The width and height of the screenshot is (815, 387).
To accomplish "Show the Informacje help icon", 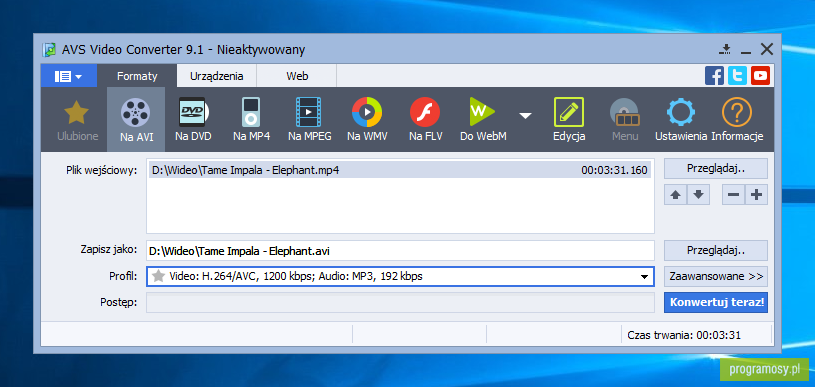I will [x=737, y=119].
